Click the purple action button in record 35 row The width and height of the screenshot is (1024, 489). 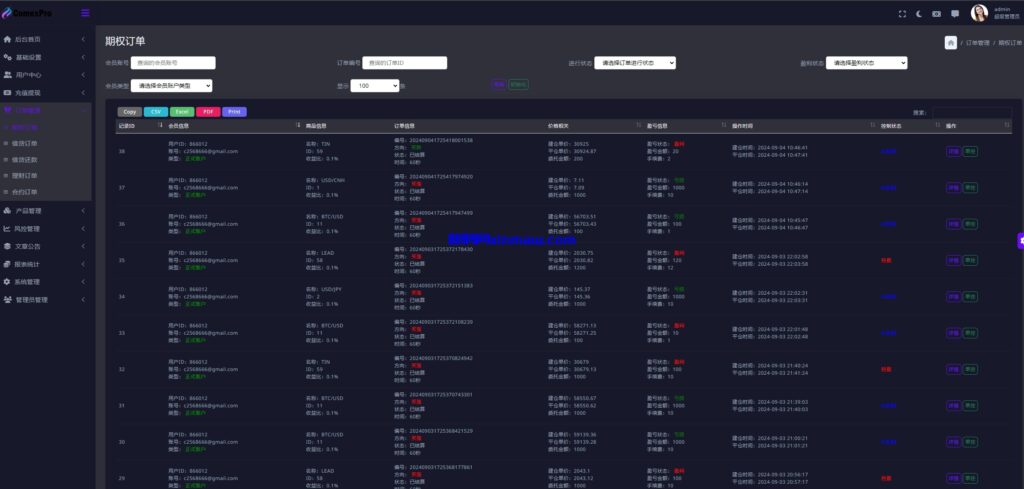point(953,260)
